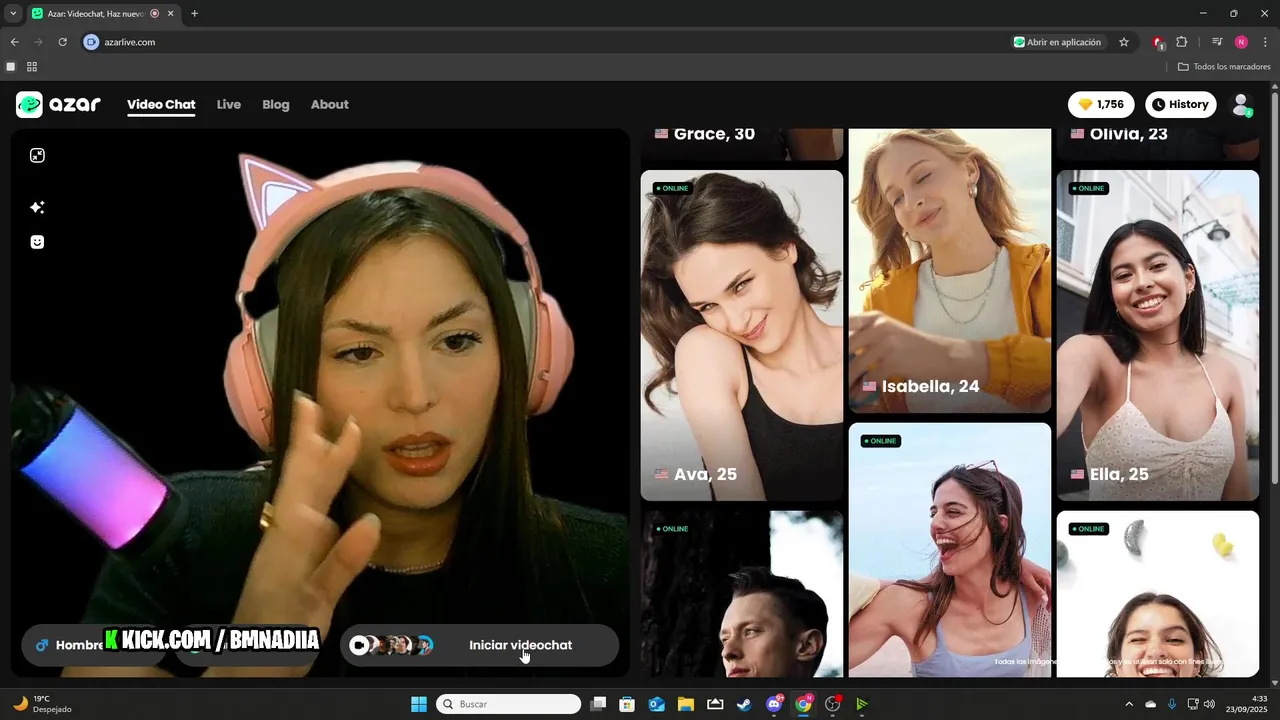This screenshot has height=720, width=1280.
Task: Open the weather widget 19°C Despejado
Action: coord(40,704)
